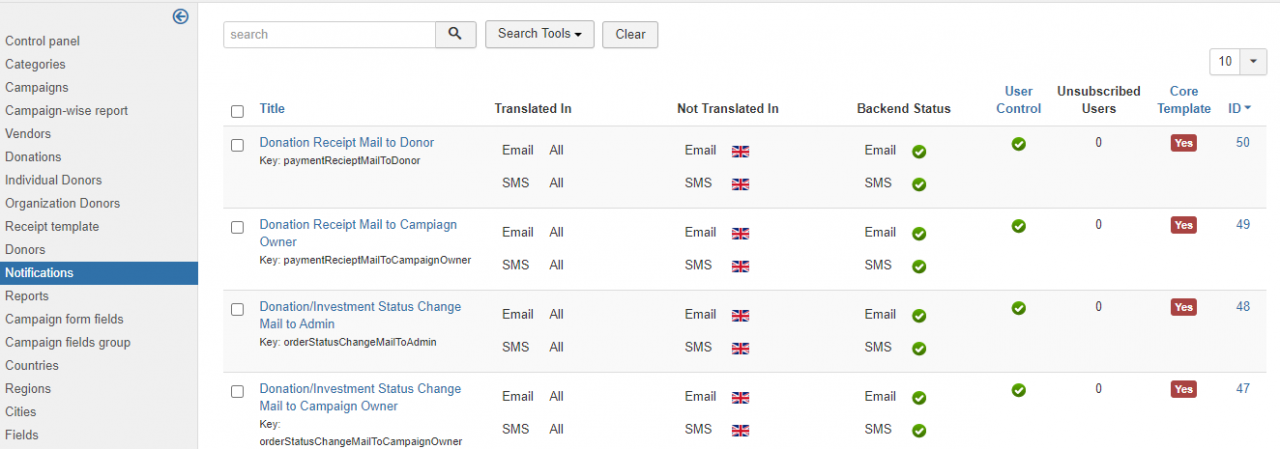Open the list limit dropdown showing 10
This screenshot has height=449, width=1280.
coord(1238,62)
